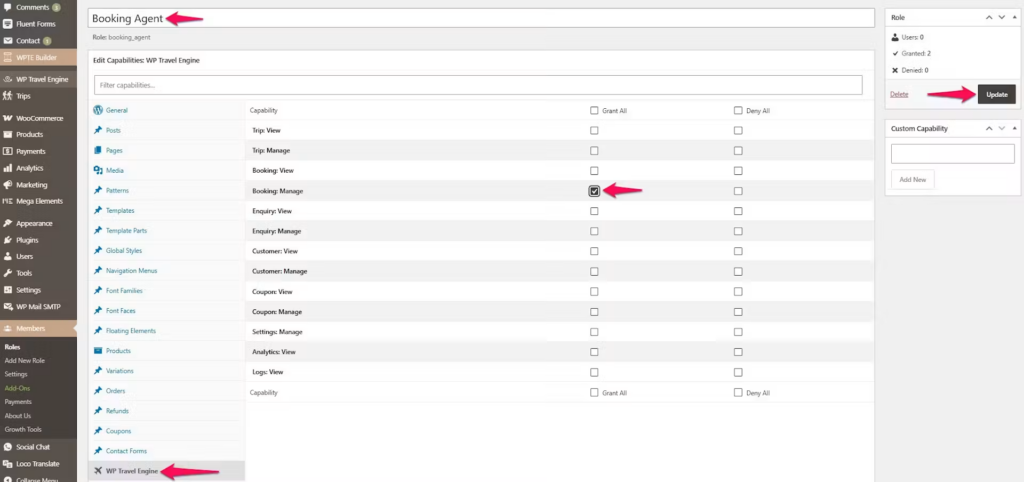Click the Delete role link

pos(899,95)
